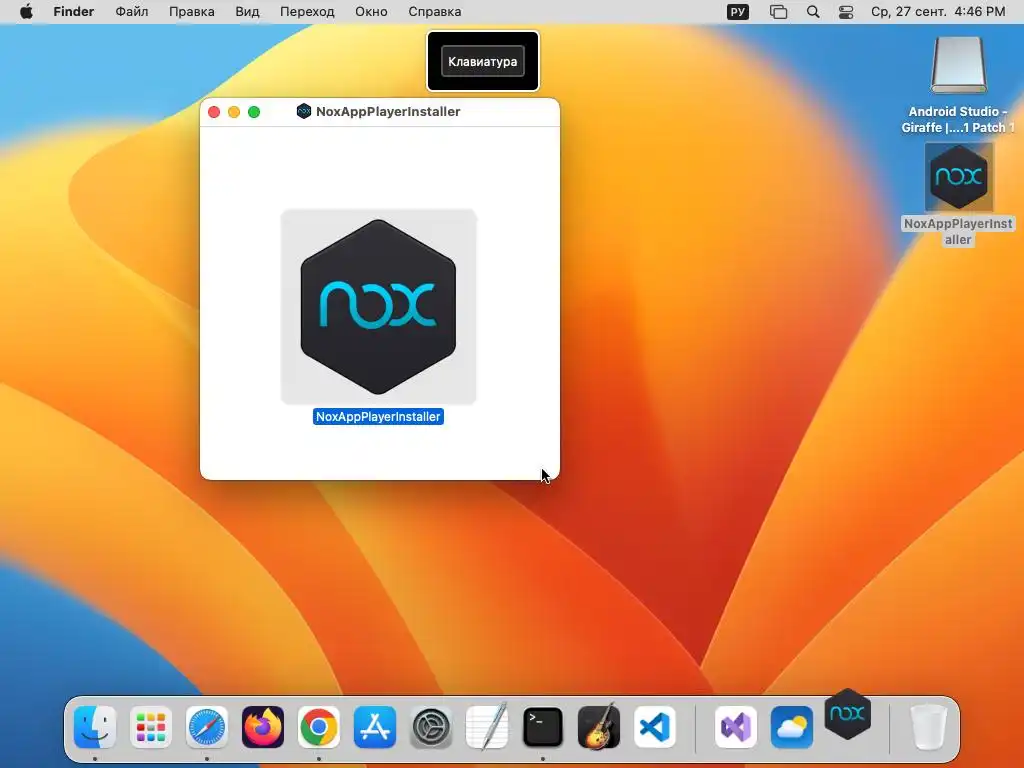Select Android Studio Giraffe disk on desktop
Image resolution: width=1024 pixels, height=768 pixels.
958,66
